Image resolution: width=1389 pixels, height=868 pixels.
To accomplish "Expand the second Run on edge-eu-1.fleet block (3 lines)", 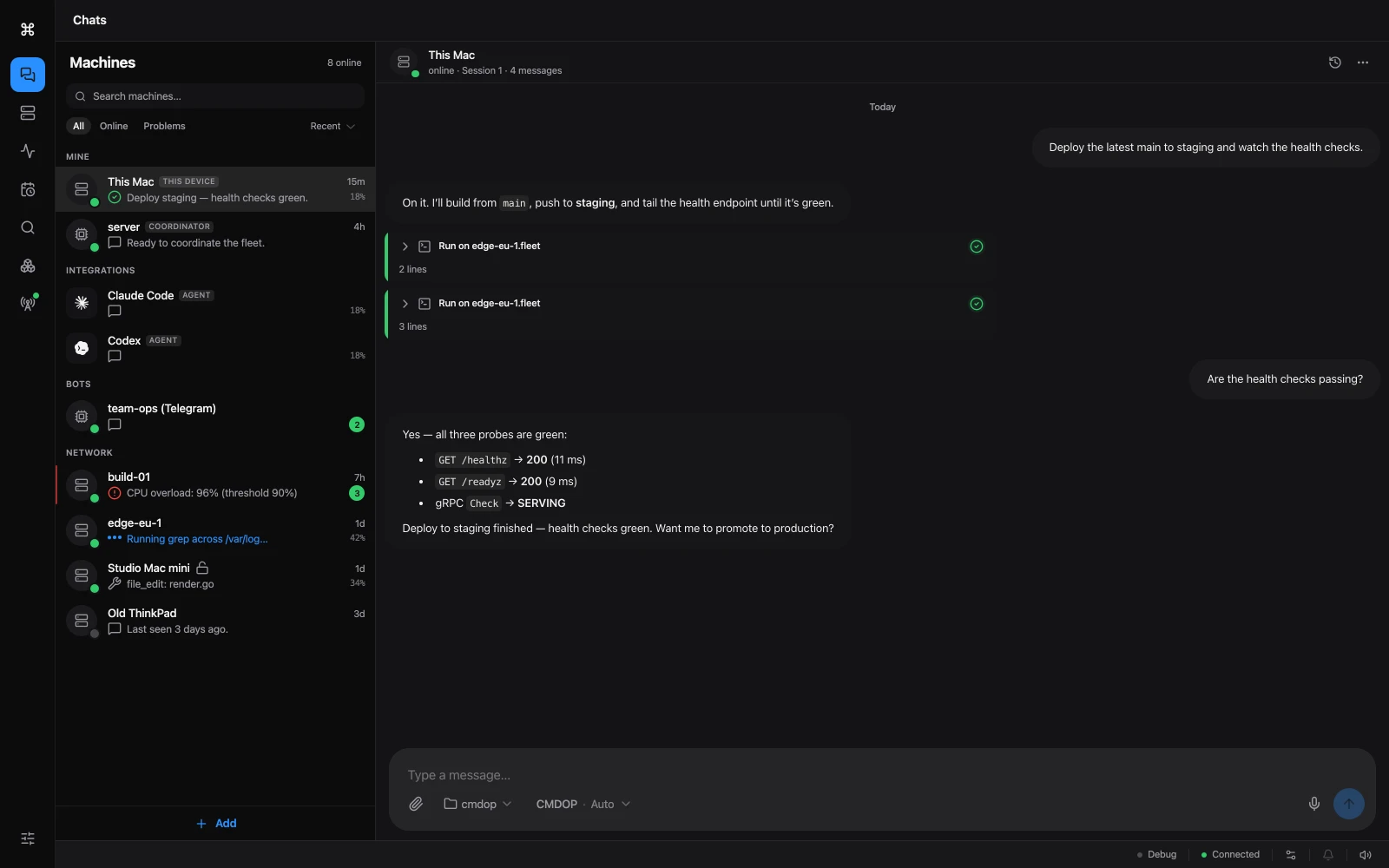I will [x=405, y=304].
